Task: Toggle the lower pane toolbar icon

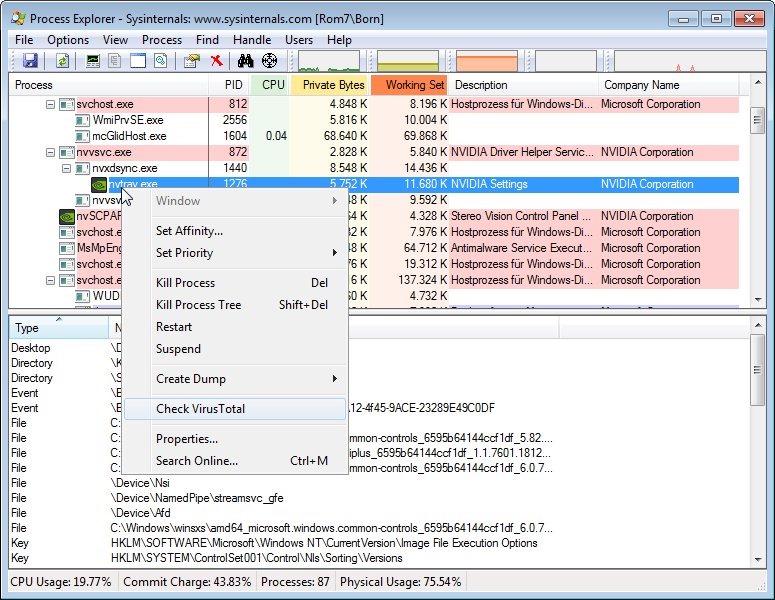Action: [x=138, y=61]
